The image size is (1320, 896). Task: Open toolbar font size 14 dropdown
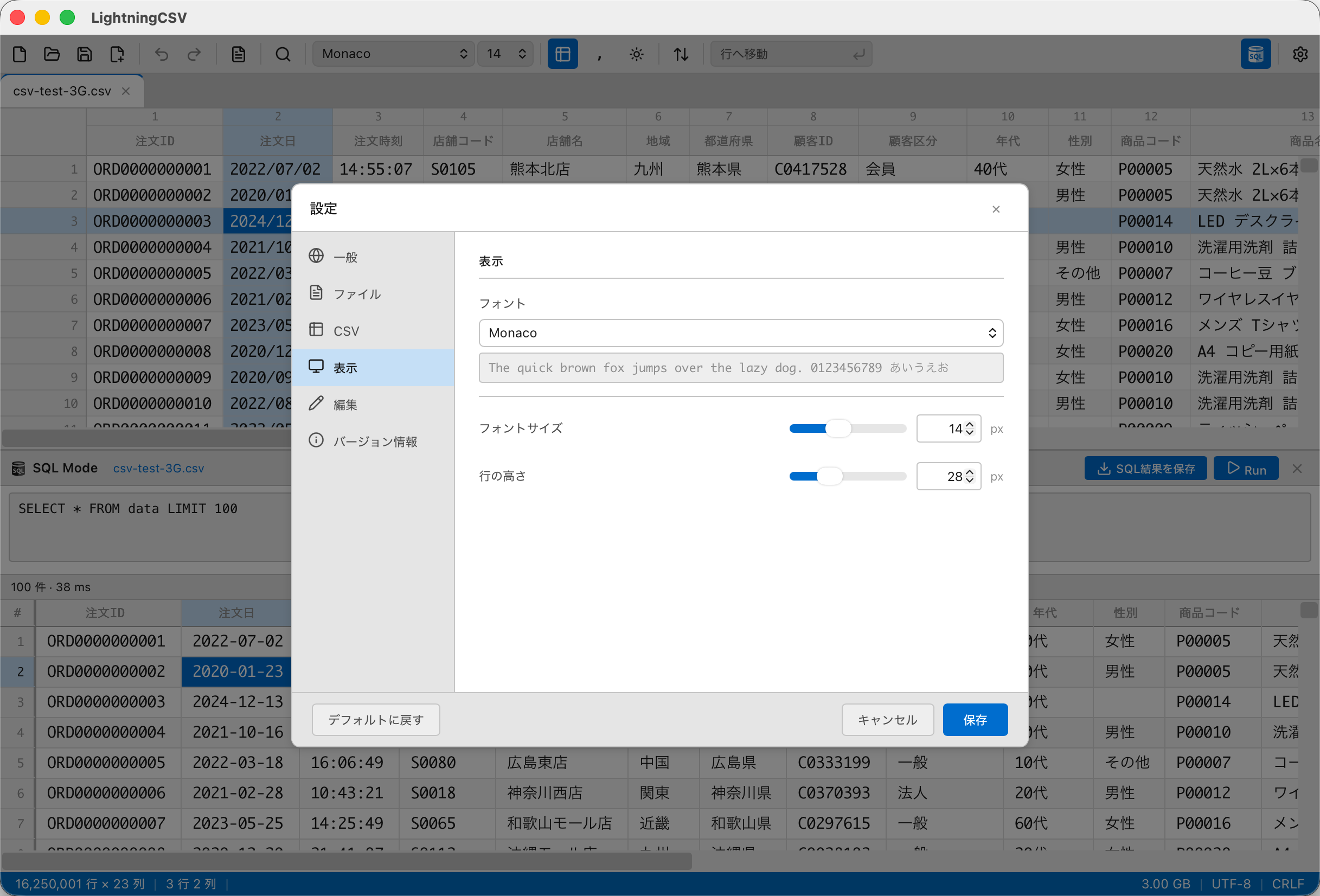point(505,54)
